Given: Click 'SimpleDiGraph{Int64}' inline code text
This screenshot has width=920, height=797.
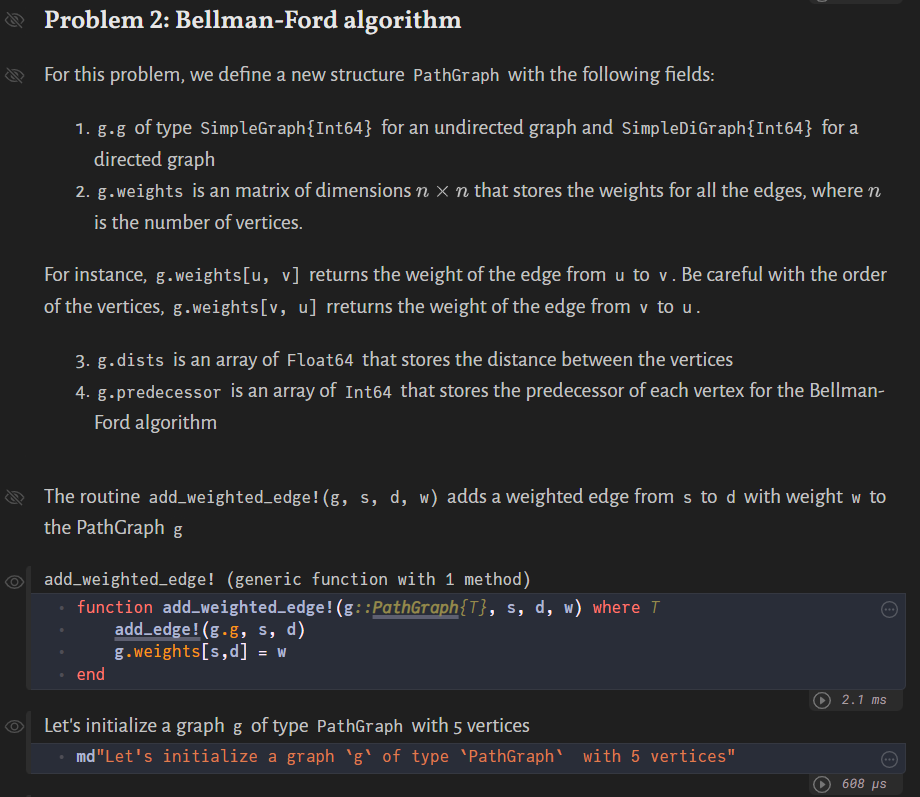Looking at the screenshot, I should [x=717, y=129].
